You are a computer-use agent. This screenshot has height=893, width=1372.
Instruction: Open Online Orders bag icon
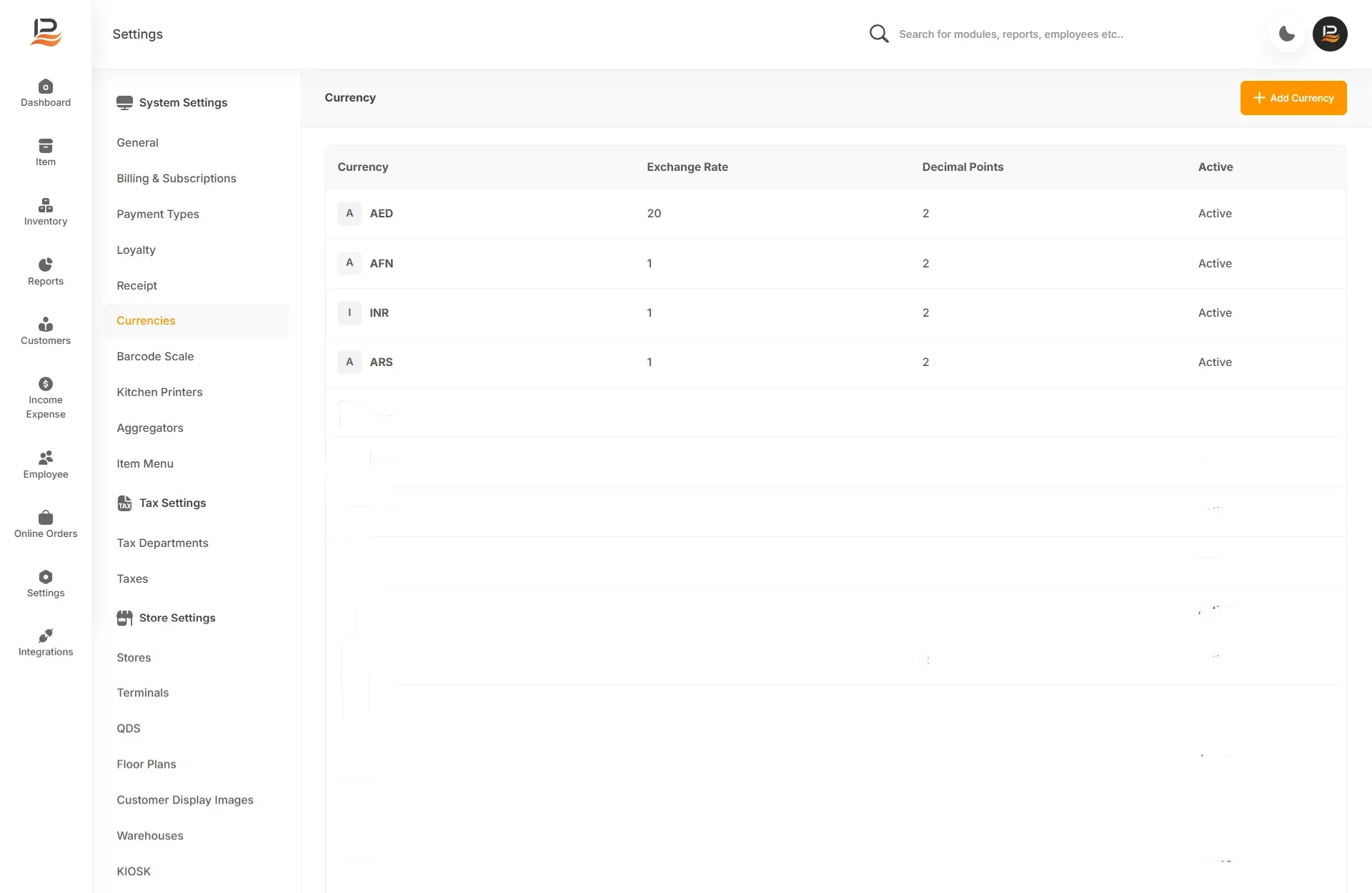pyautogui.click(x=46, y=517)
